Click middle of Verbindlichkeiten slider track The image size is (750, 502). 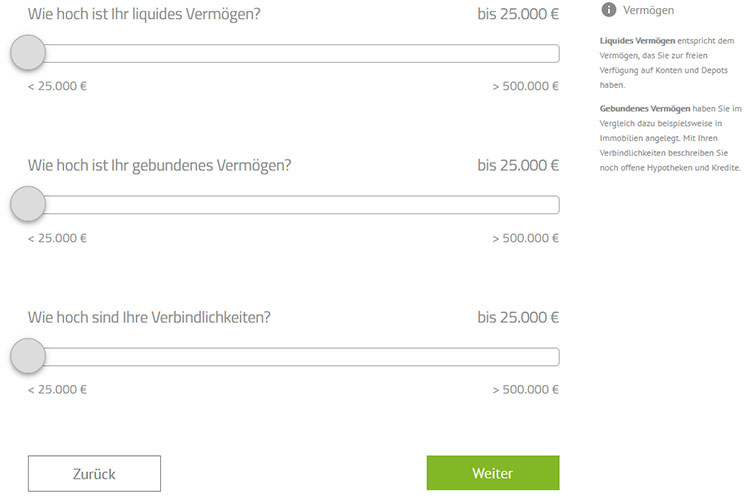(x=294, y=357)
